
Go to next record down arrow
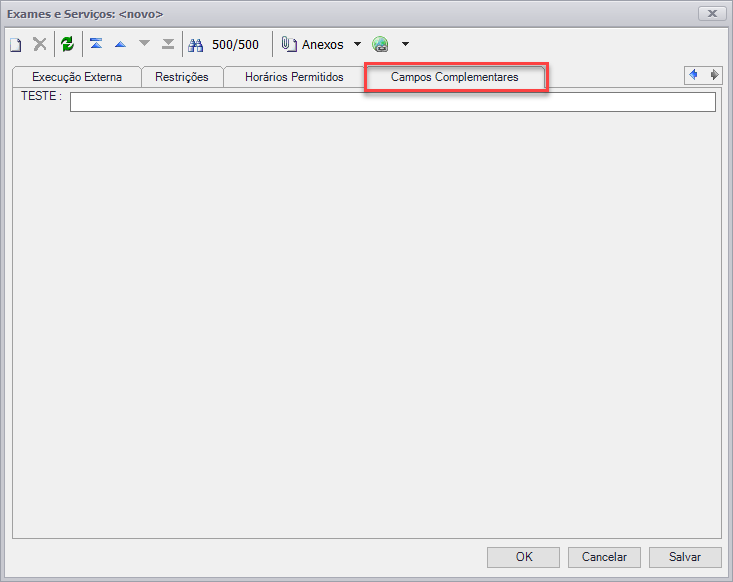tap(144, 43)
